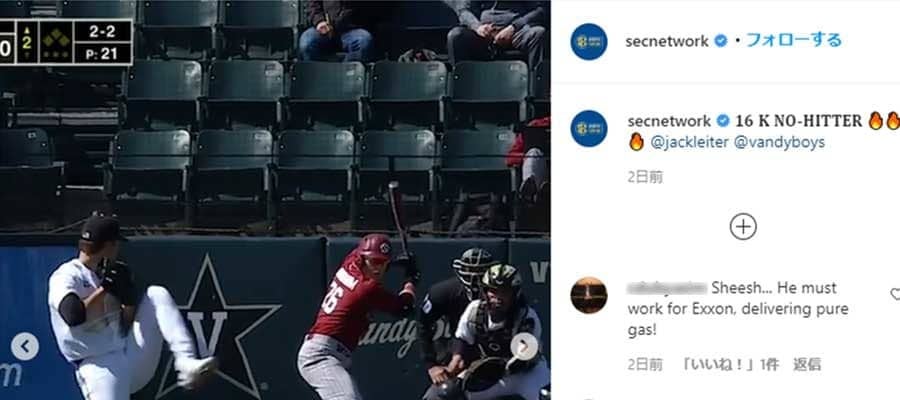Follow secnetwork via フォローする

pyautogui.click(x=793, y=41)
